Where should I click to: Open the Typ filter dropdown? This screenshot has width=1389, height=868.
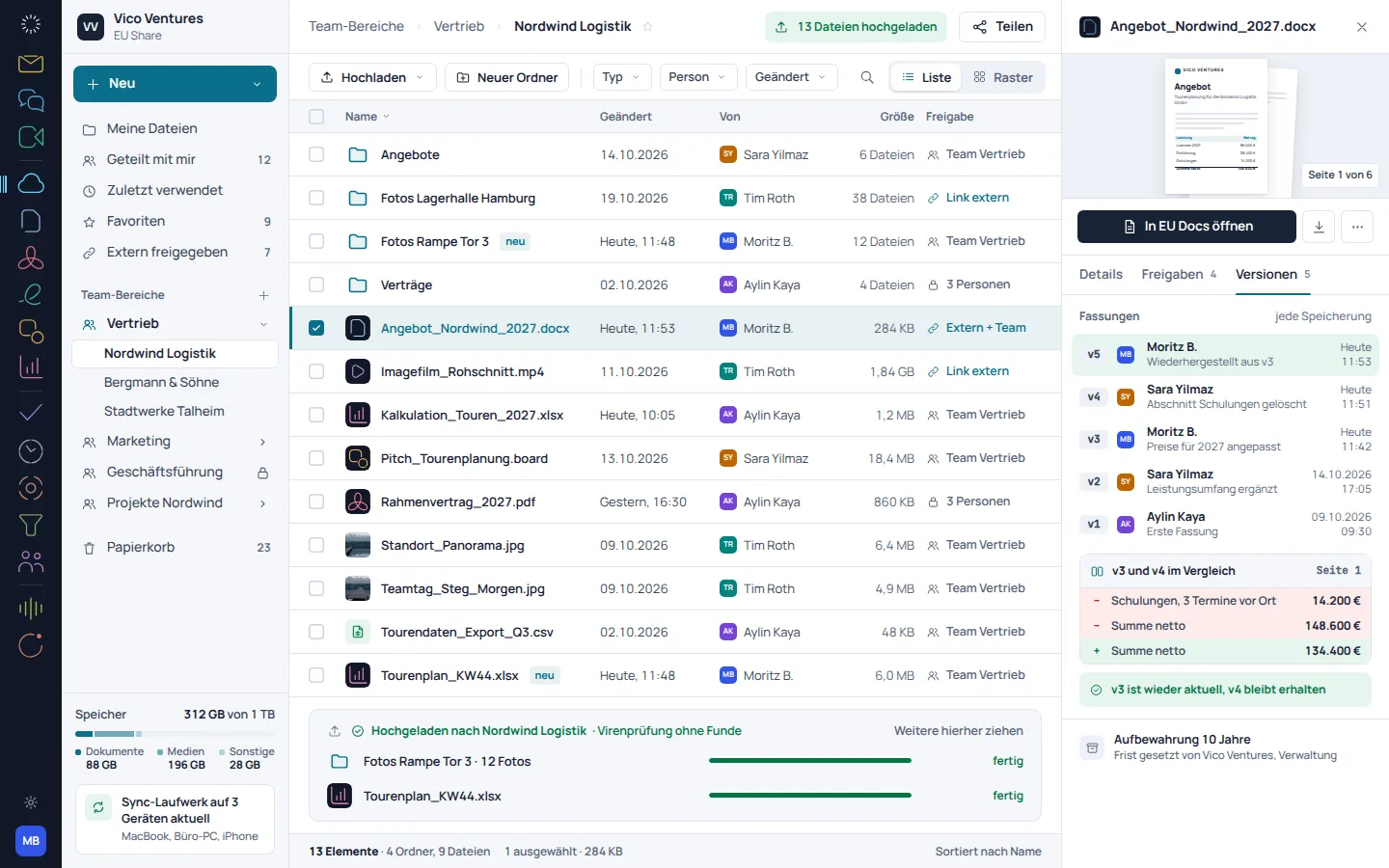tap(622, 77)
